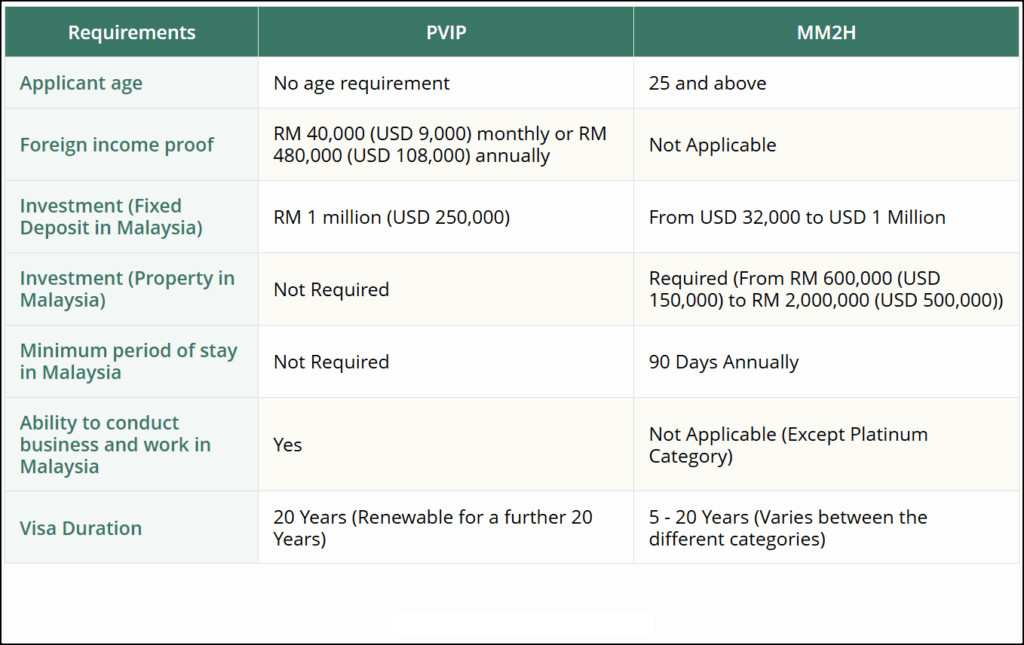Viewport: 1024px width, 645px height.
Task: Select the MM2H column header
Action: pos(826,32)
